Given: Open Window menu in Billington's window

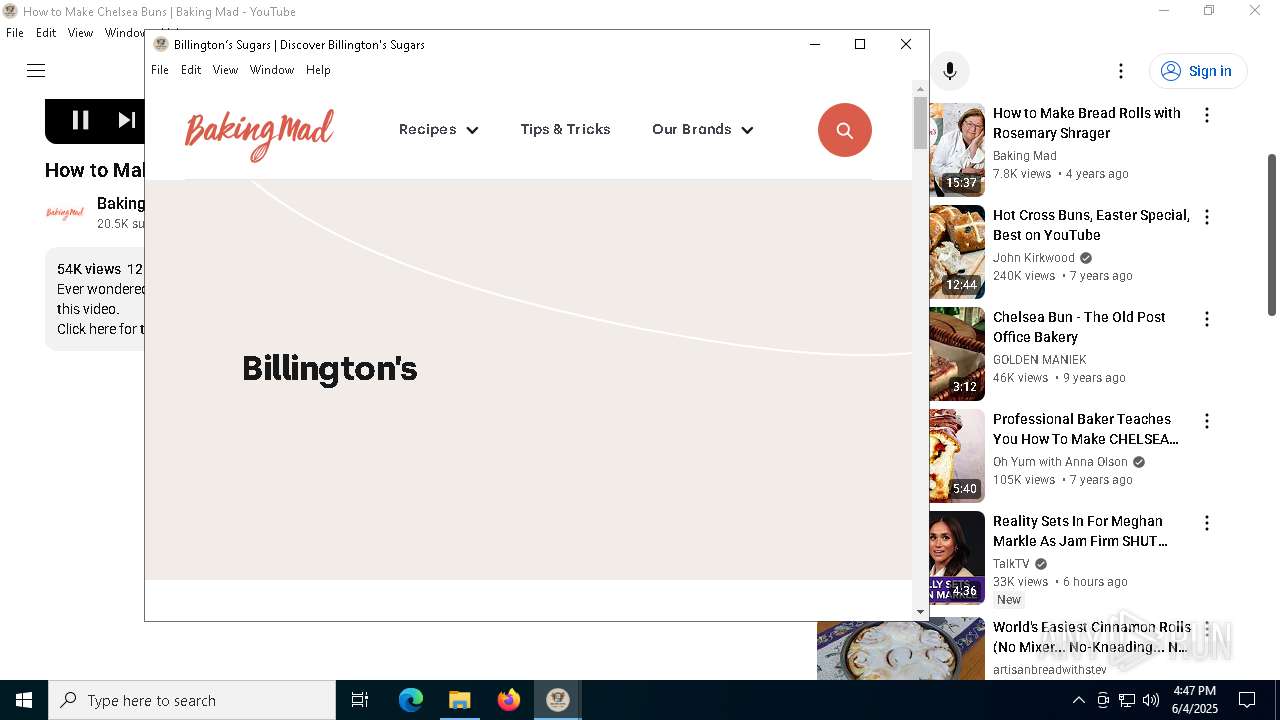Looking at the screenshot, I should [272, 70].
